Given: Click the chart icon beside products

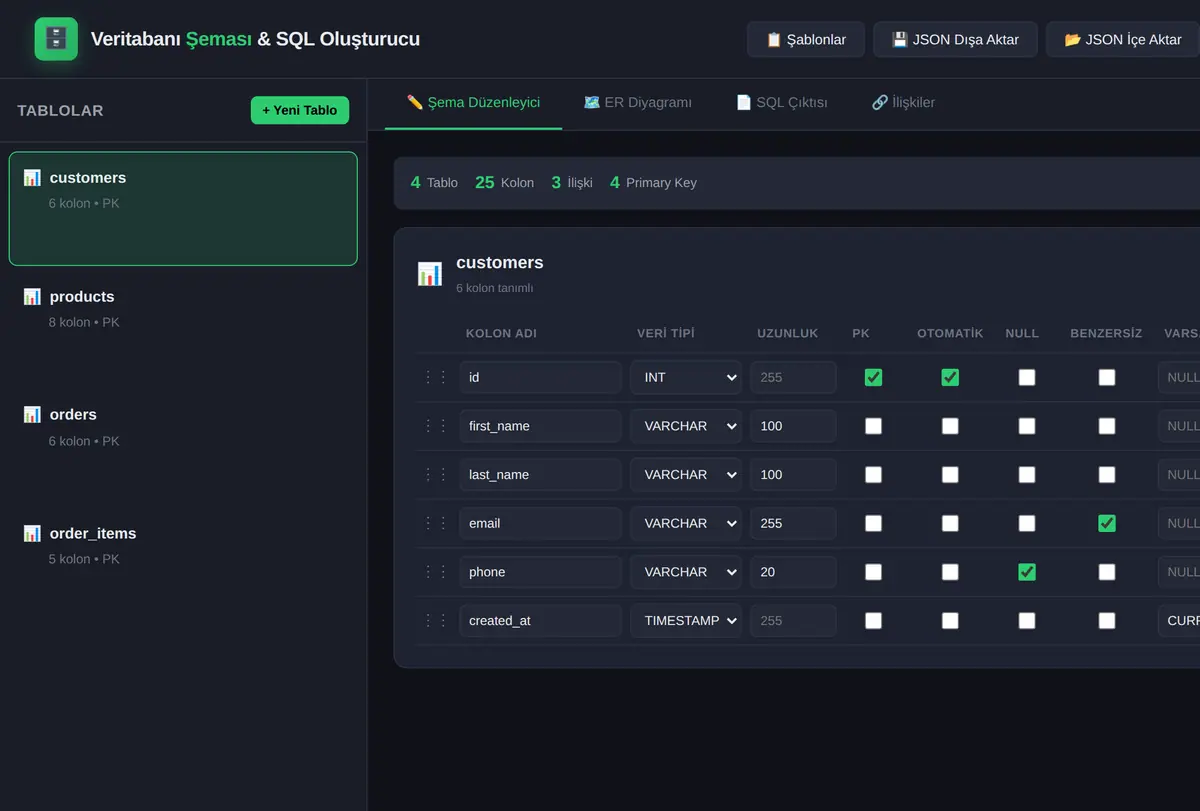Looking at the screenshot, I should pos(32,297).
